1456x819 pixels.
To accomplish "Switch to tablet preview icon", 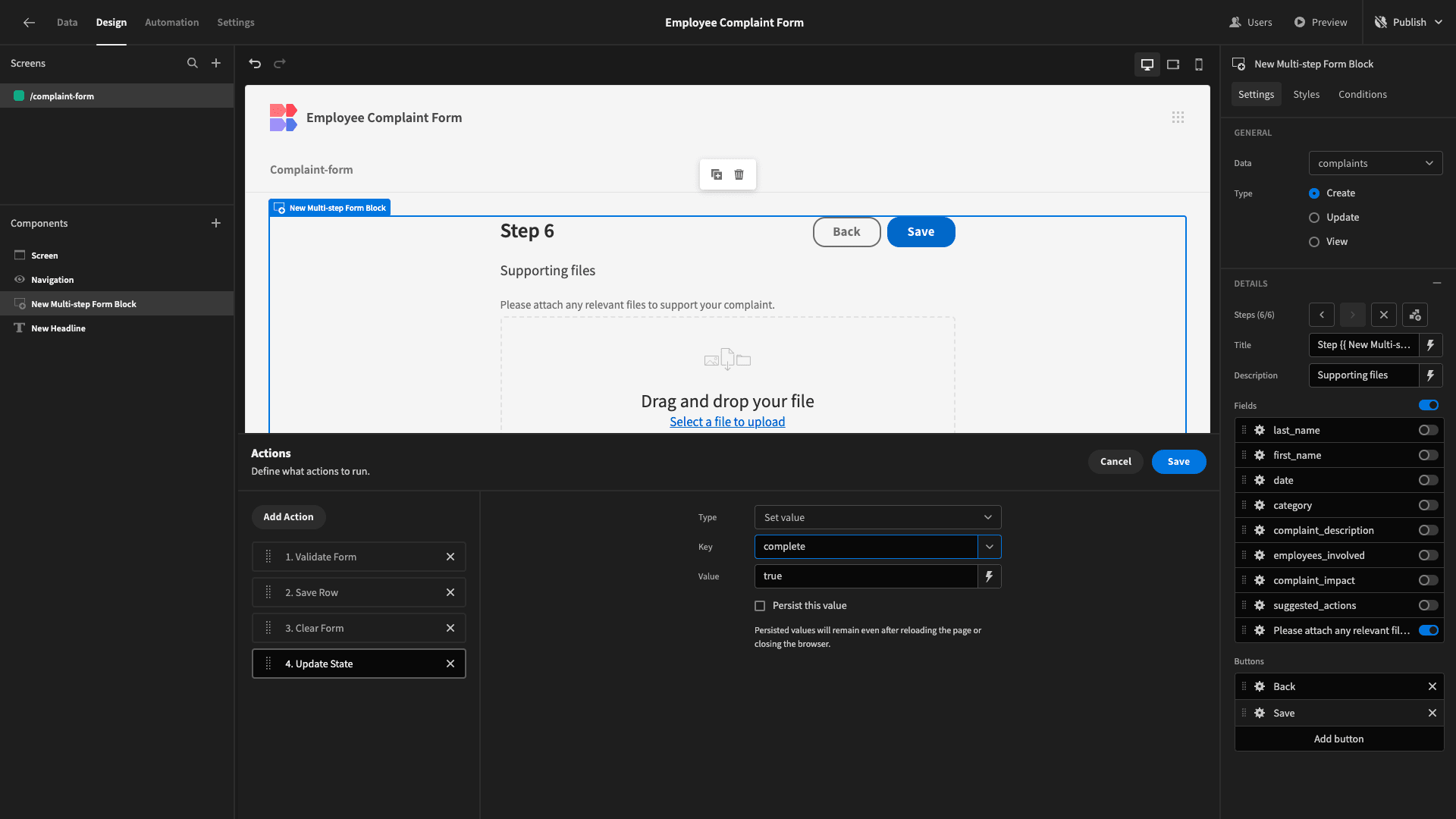I will pos(1173,64).
